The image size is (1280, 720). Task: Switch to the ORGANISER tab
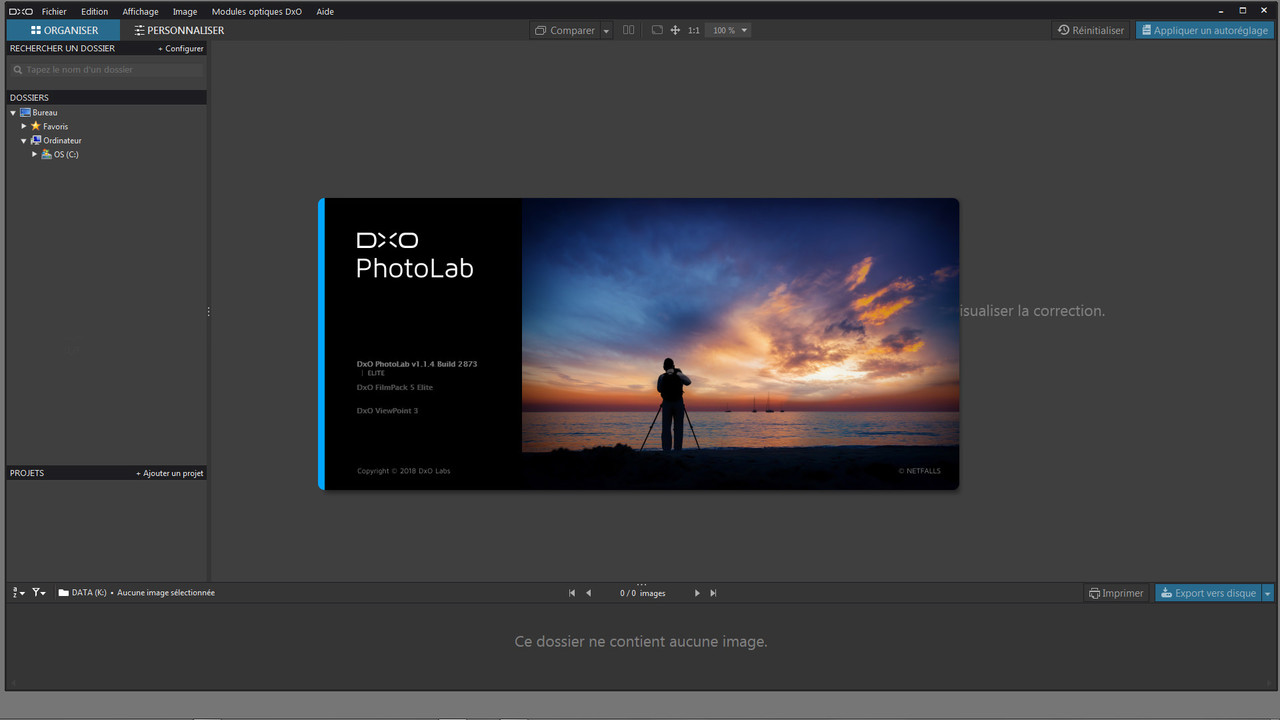[x=64, y=30]
